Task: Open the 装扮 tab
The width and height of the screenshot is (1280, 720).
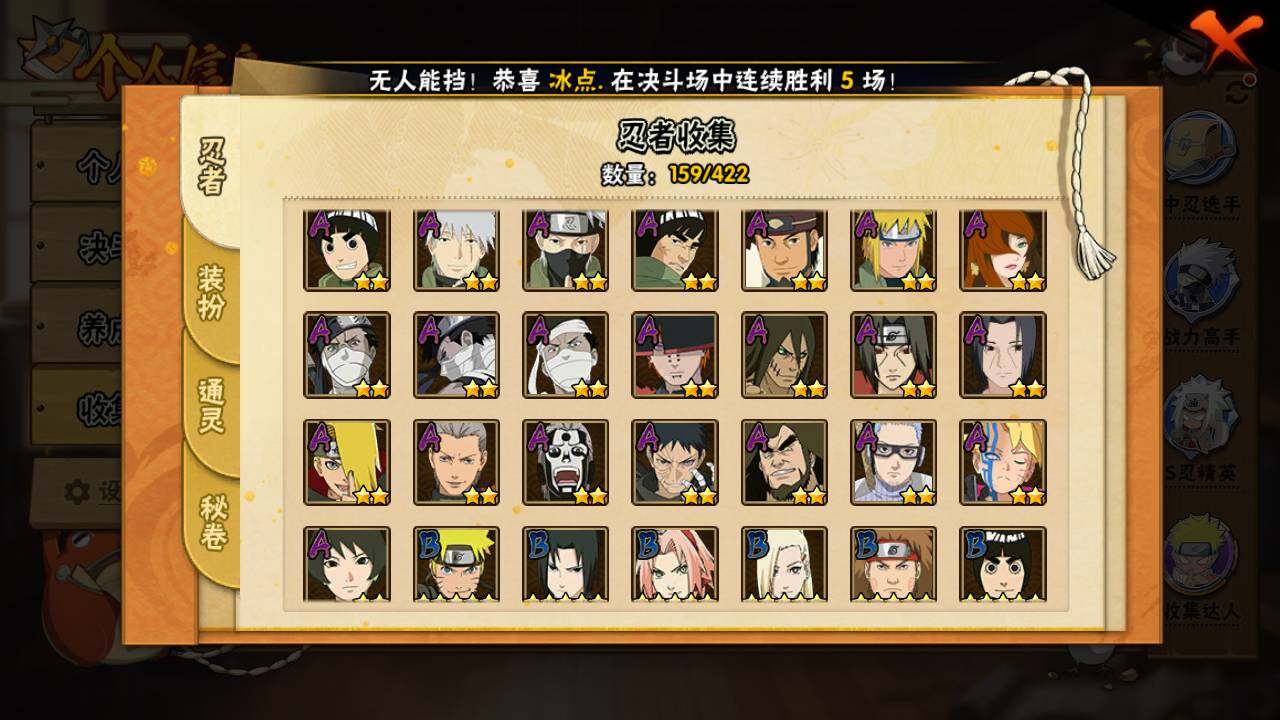Action: coord(212,292)
